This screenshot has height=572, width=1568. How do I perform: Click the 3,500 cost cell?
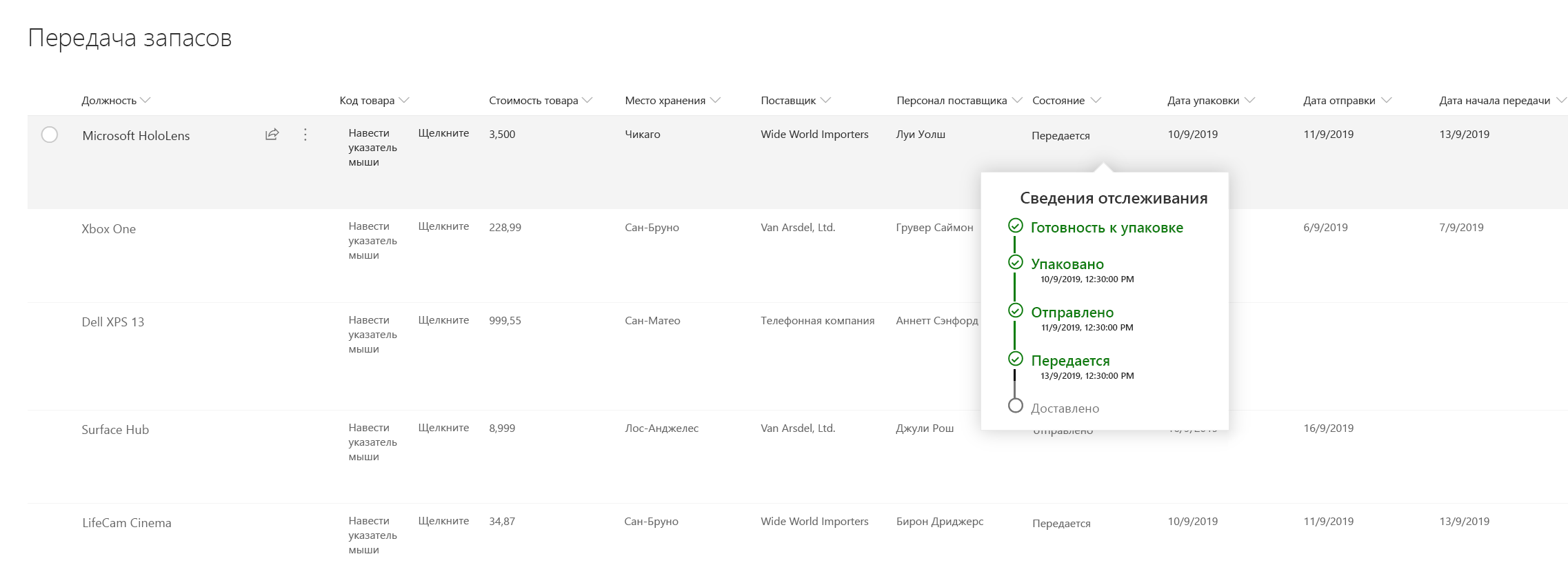pyautogui.click(x=502, y=135)
